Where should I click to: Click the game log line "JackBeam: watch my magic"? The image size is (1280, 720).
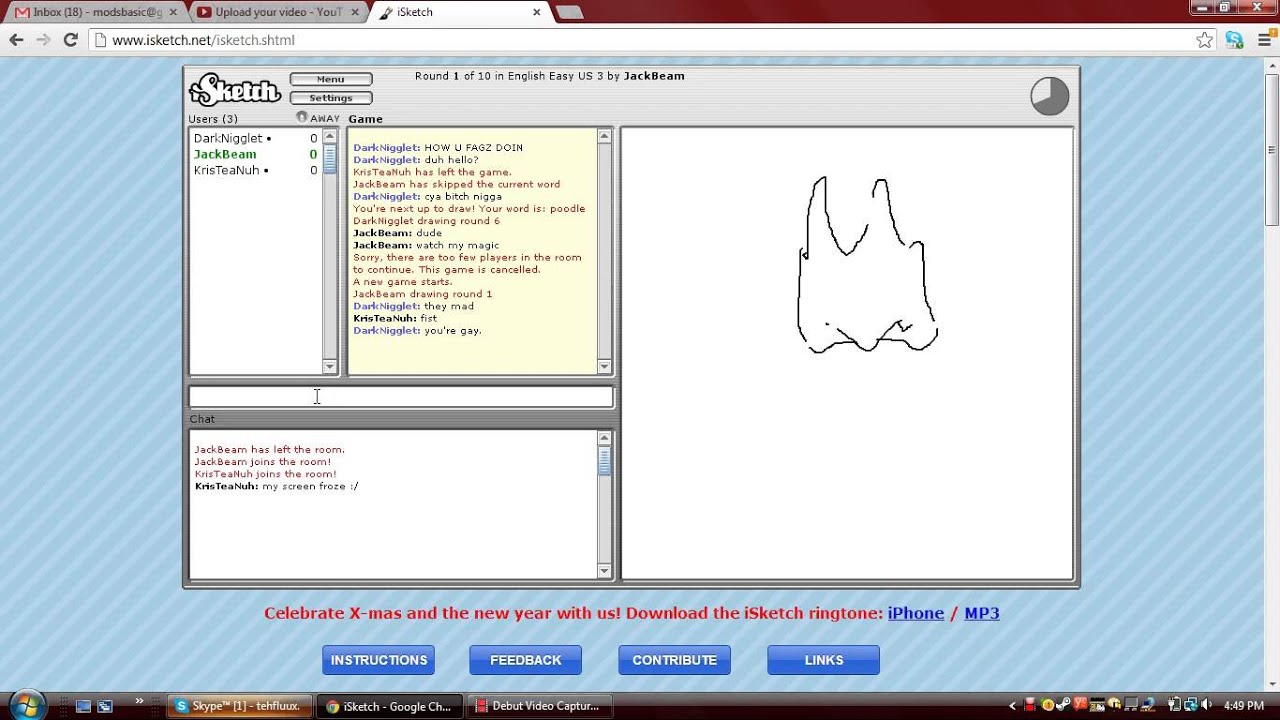coord(426,245)
